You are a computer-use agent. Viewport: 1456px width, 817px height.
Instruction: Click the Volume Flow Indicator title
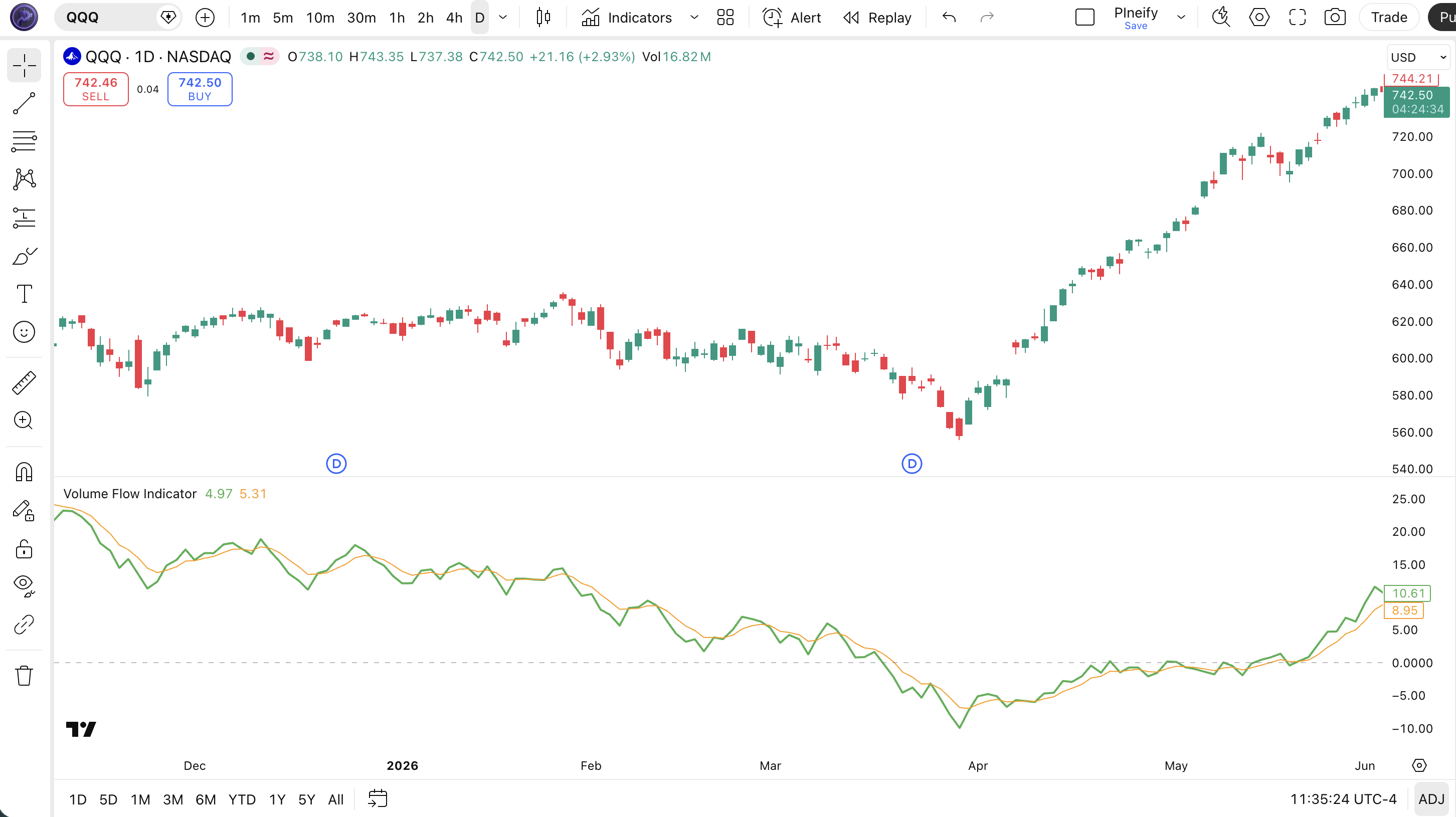(130, 494)
